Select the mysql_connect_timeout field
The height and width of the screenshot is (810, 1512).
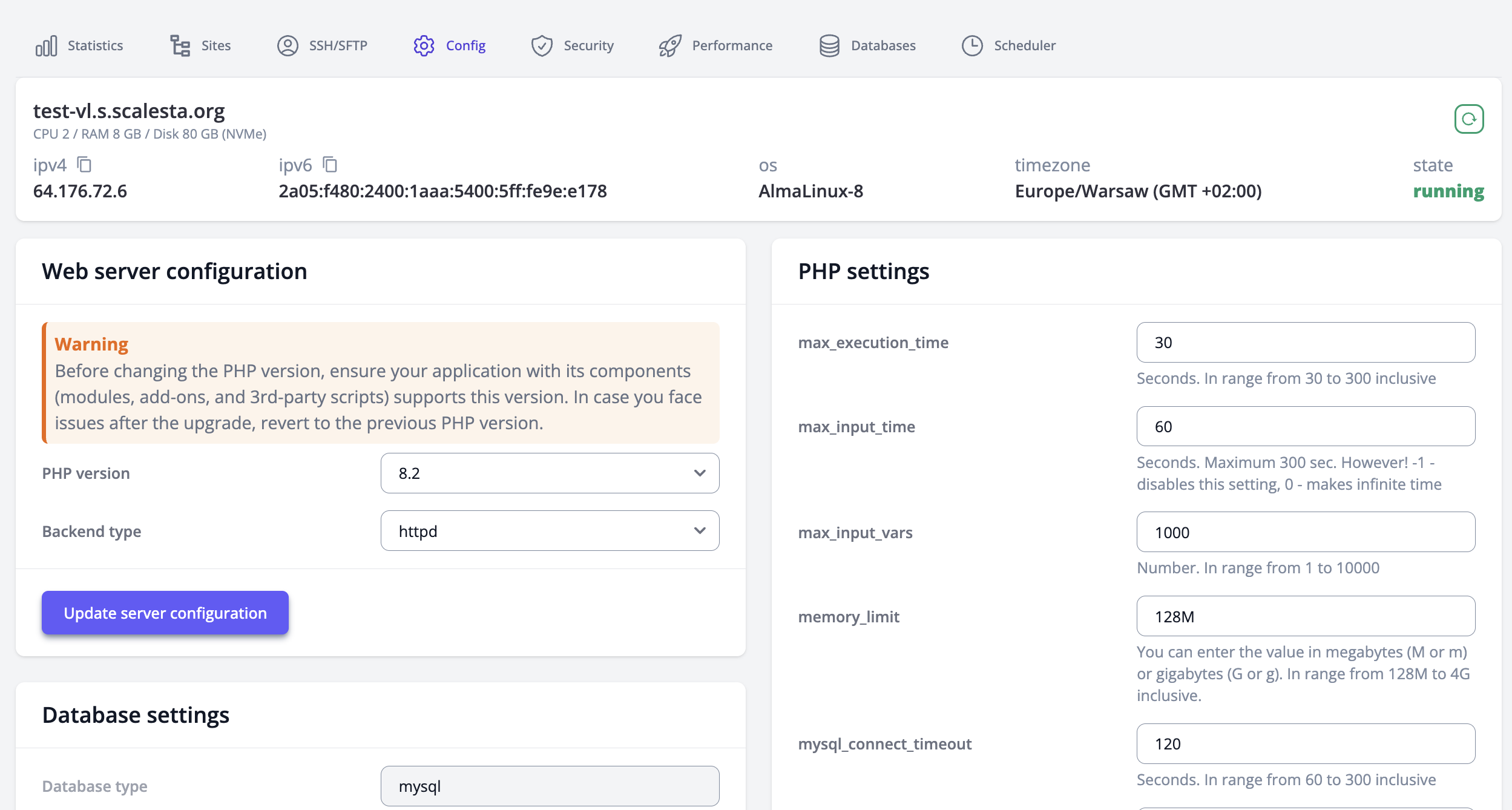pyautogui.click(x=1306, y=743)
